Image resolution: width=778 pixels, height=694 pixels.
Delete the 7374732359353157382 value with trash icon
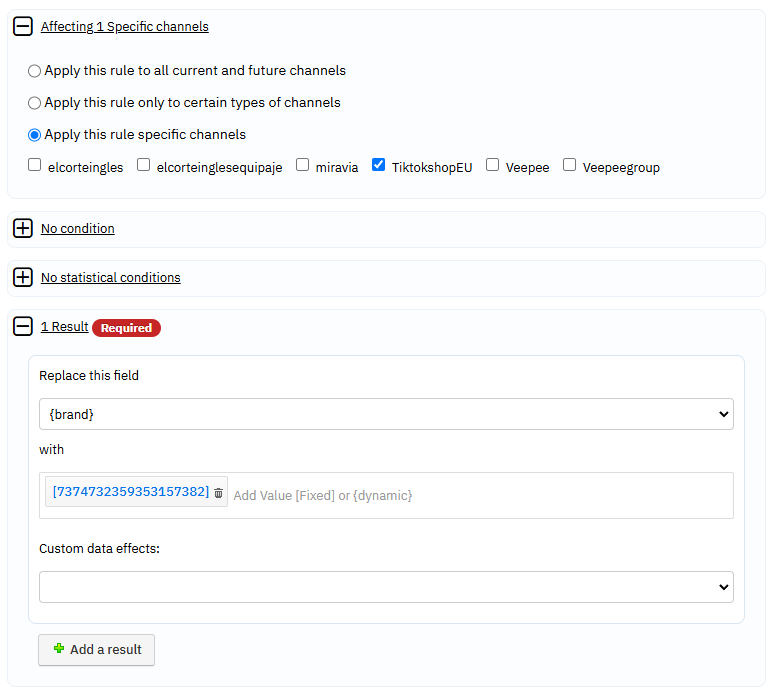218,493
